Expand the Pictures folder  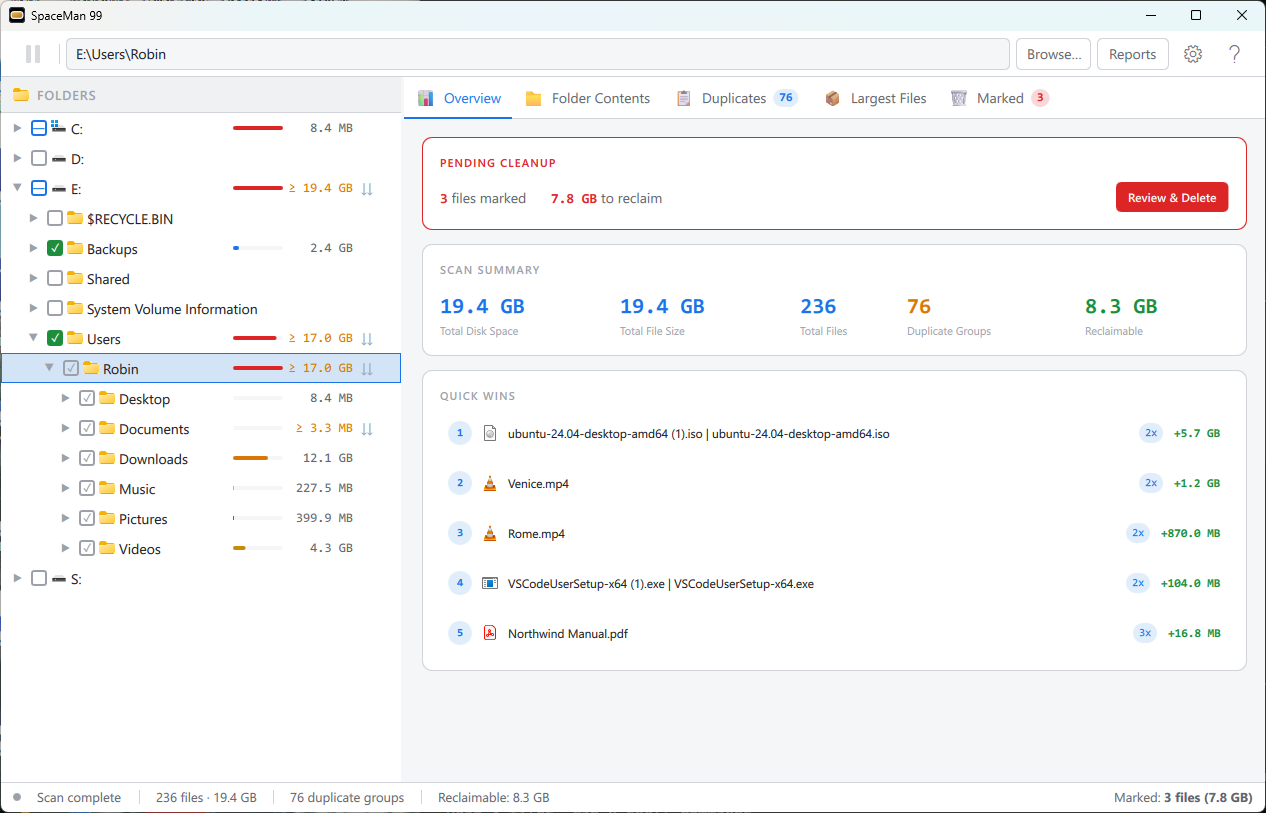click(x=65, y=518)
